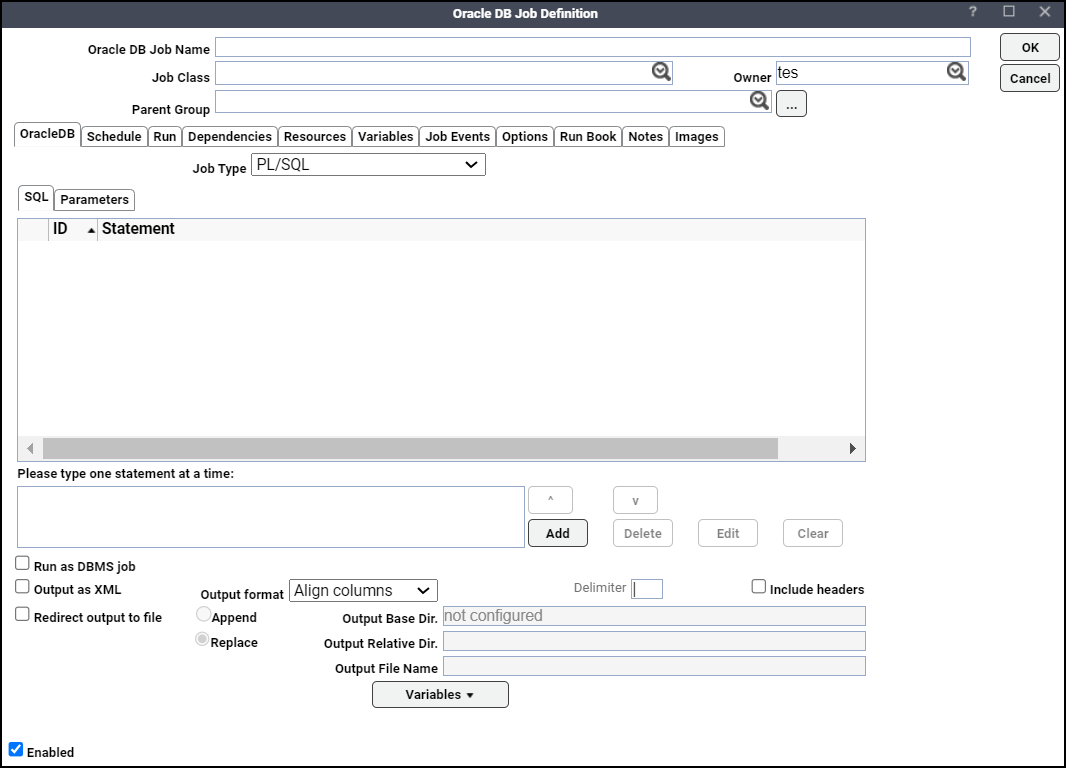Viewport: 1066px width, 768px height.
Task: Maximize the Oracle DB Job Definition window
Action: click(x=1009, y=12)
